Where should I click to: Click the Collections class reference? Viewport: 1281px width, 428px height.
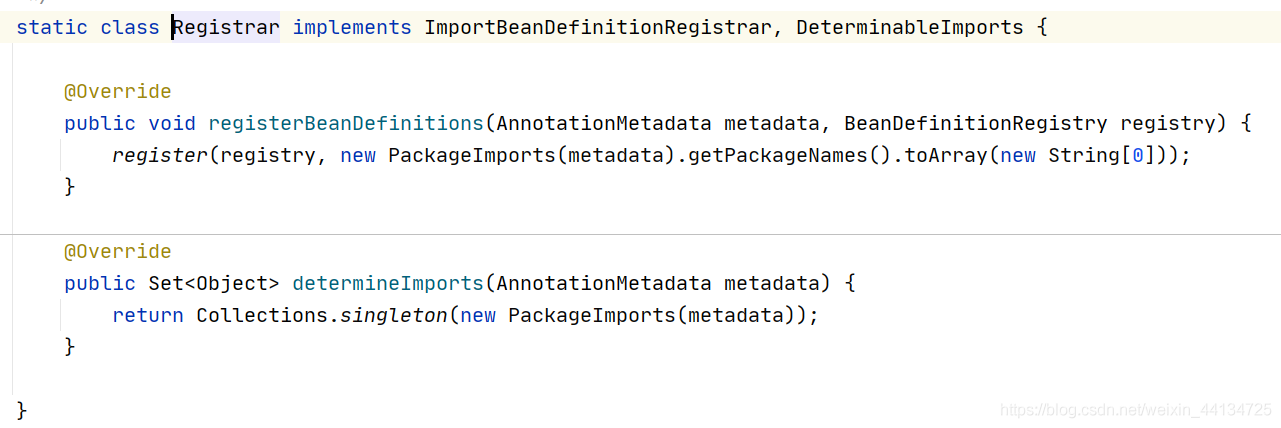tap(262, 315)
